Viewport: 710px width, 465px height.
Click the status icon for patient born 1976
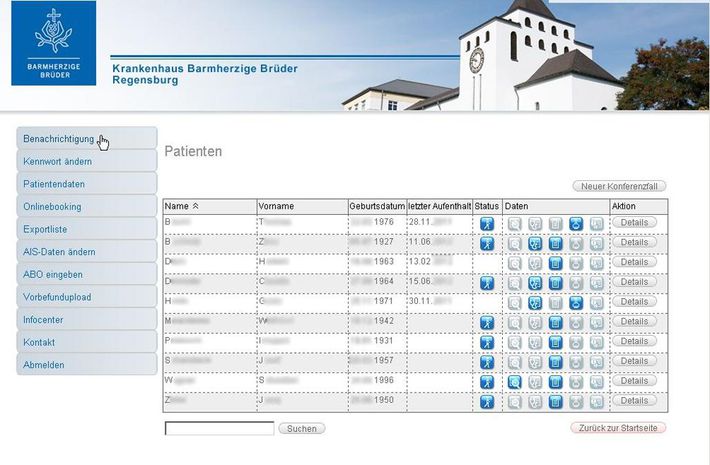[487, 223]
